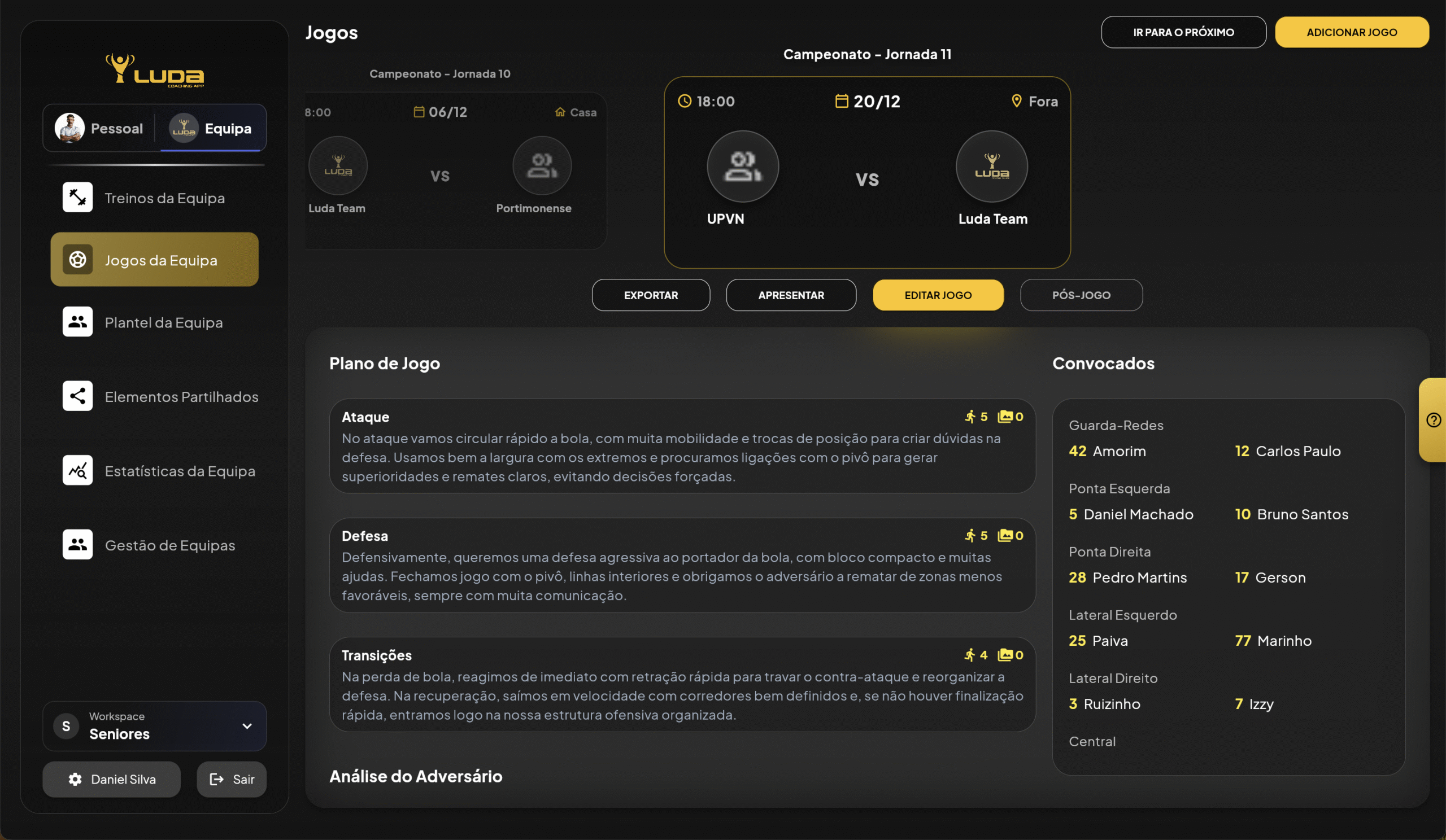Switch to the Equipa mode toggle
This screenshot has width=1446, height=840.
click(212, 128)
